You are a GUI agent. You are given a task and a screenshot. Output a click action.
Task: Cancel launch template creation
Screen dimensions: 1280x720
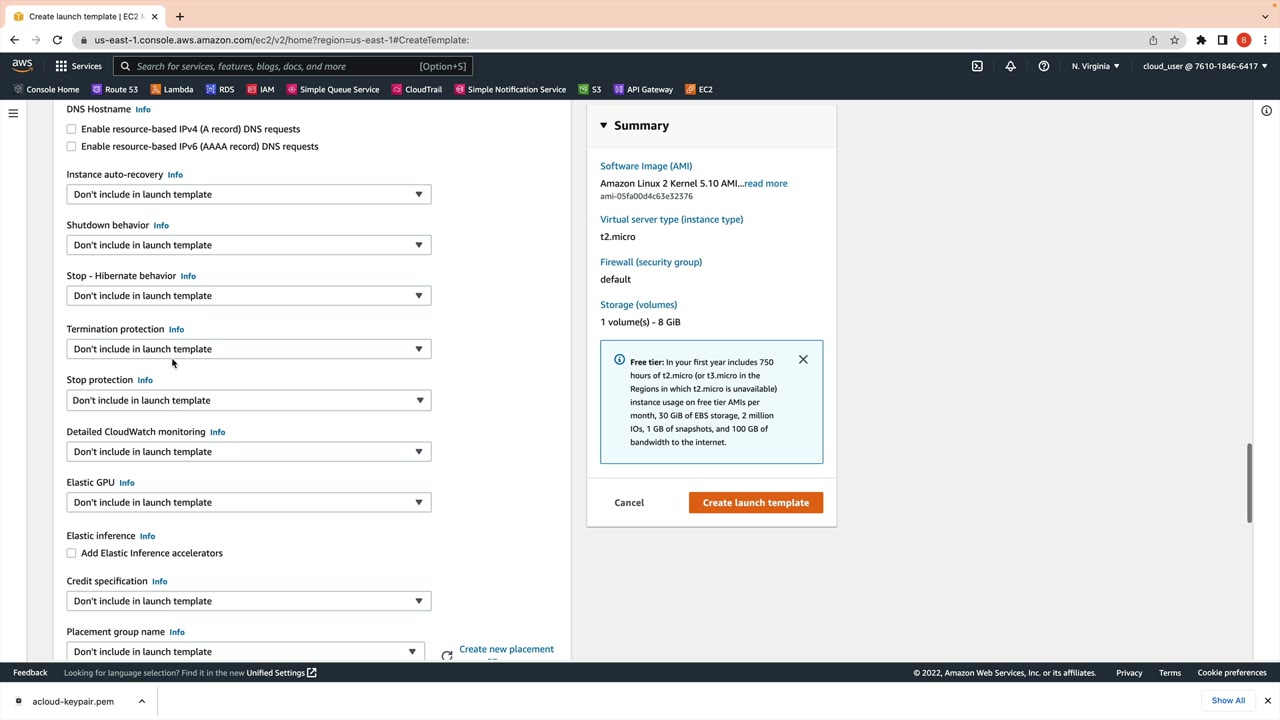[x=629, y=503]
